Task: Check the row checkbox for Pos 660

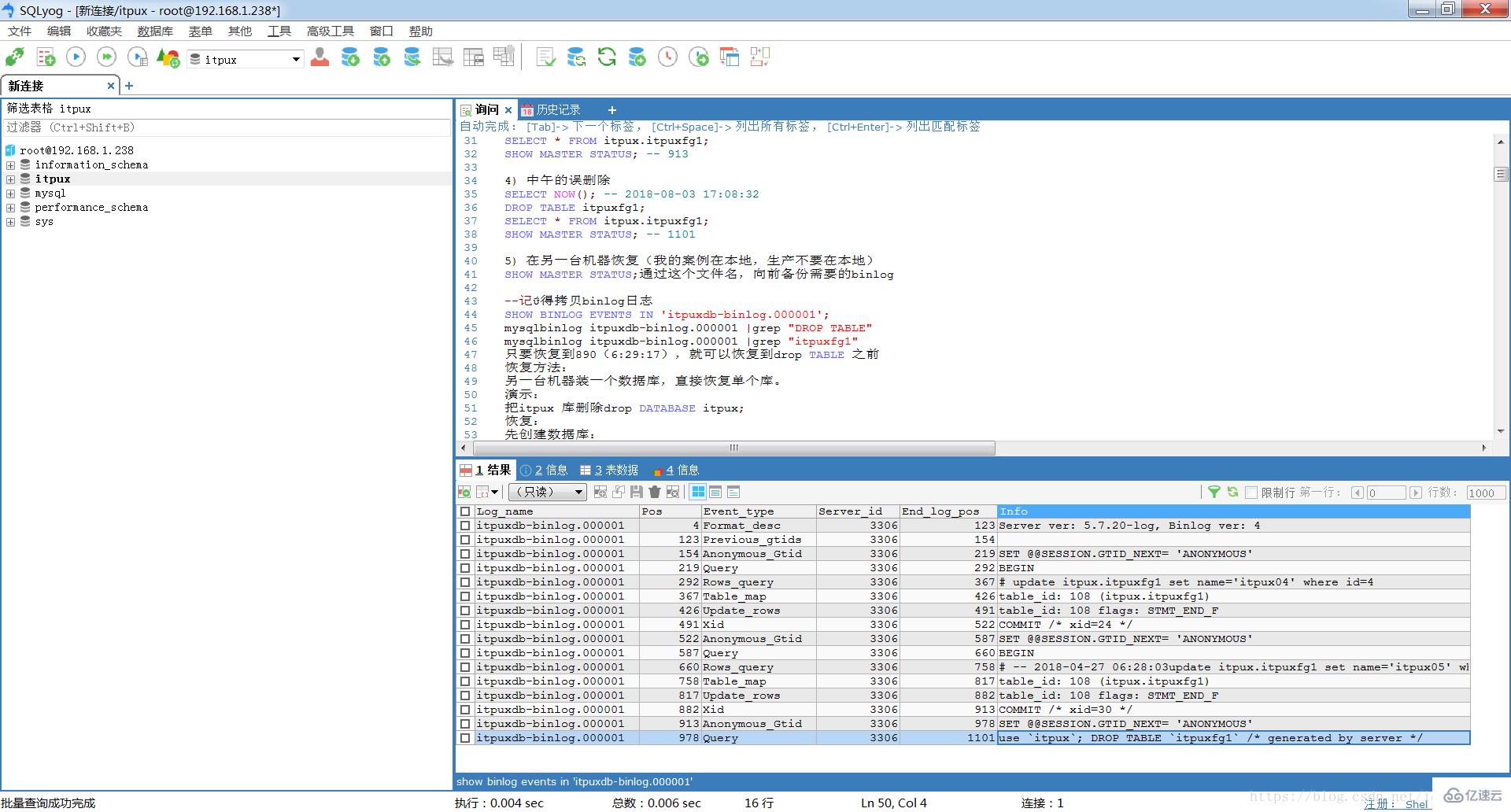Action: tap(465, 667)
